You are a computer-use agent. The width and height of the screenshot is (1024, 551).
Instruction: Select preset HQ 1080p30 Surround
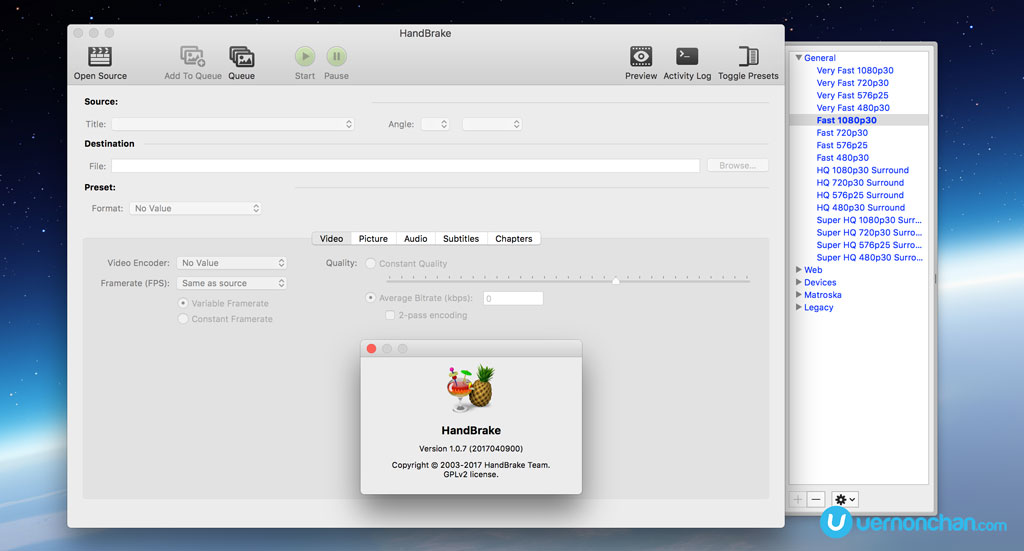click(x=862, y=170)
